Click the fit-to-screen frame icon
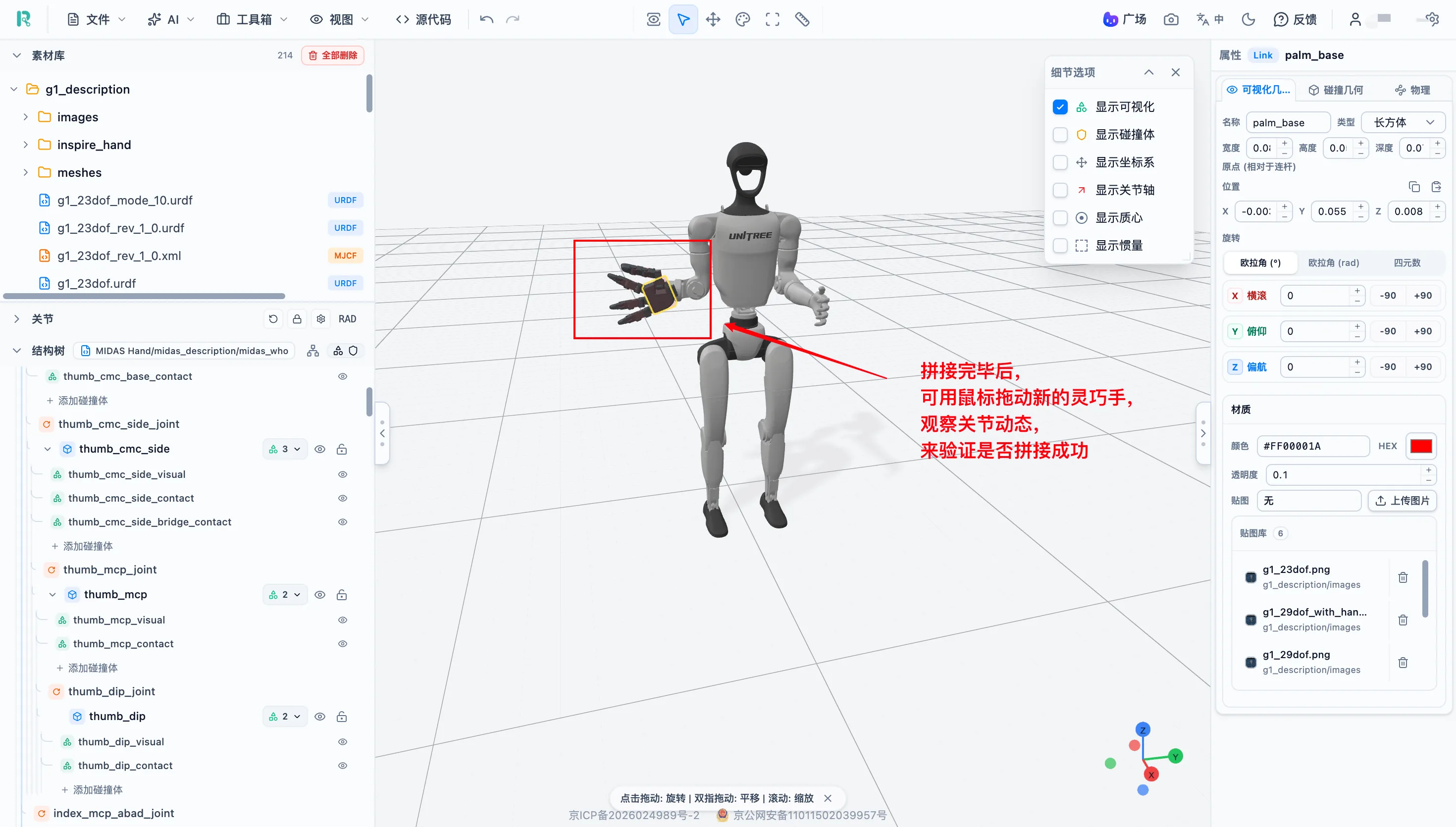 coord(772,19)
